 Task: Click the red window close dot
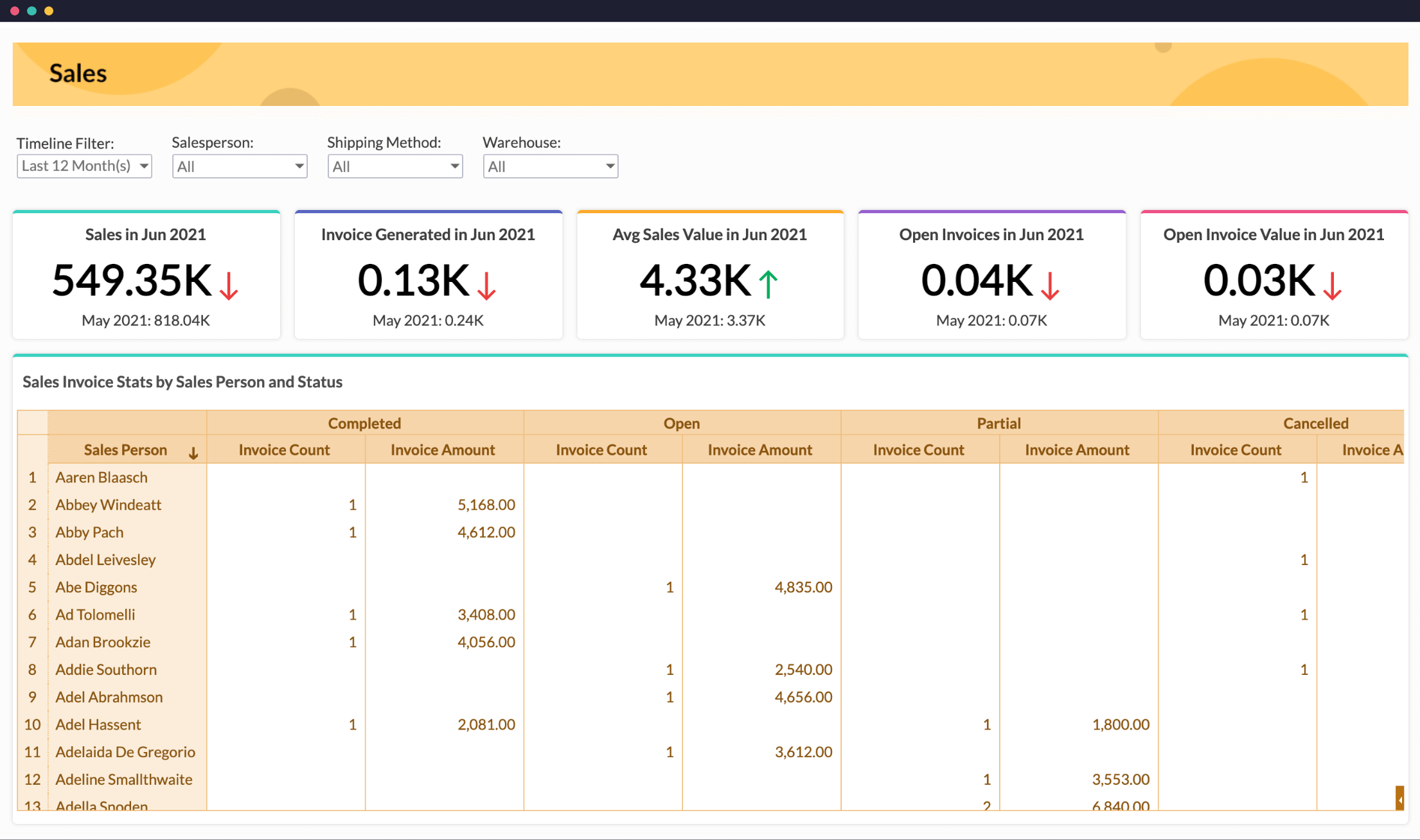[15, 11]
